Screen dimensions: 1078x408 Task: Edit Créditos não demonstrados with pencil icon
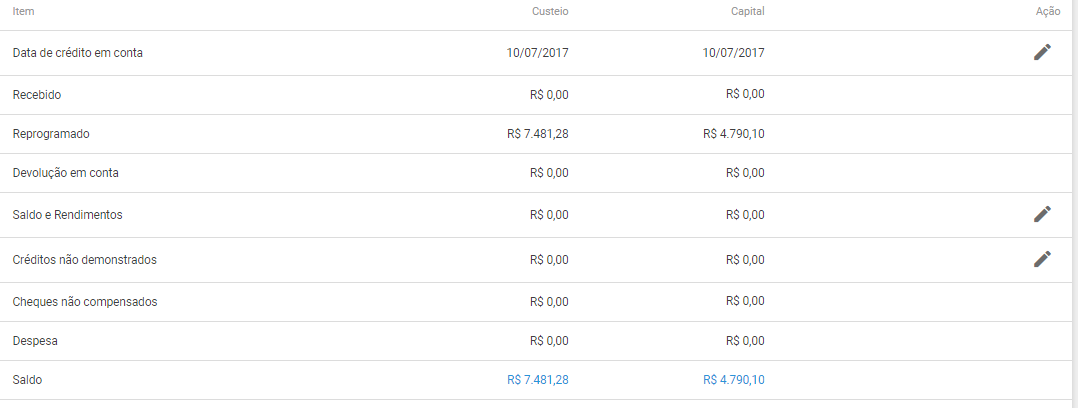coord(1042,259)
